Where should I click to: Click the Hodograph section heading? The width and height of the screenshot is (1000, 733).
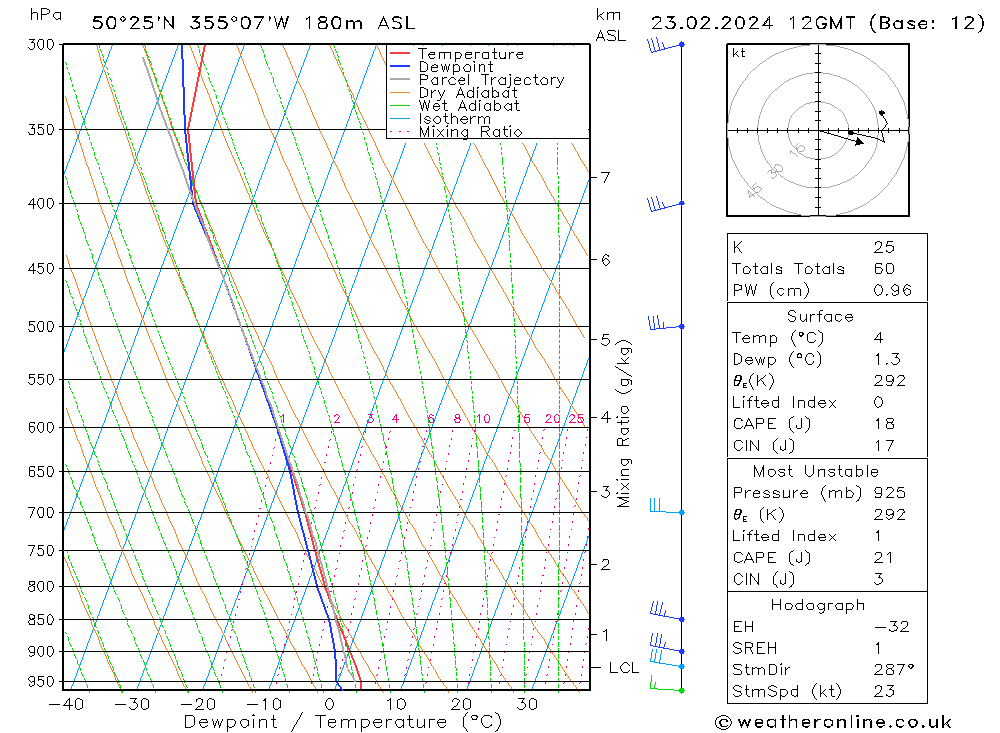pos(818,605)
